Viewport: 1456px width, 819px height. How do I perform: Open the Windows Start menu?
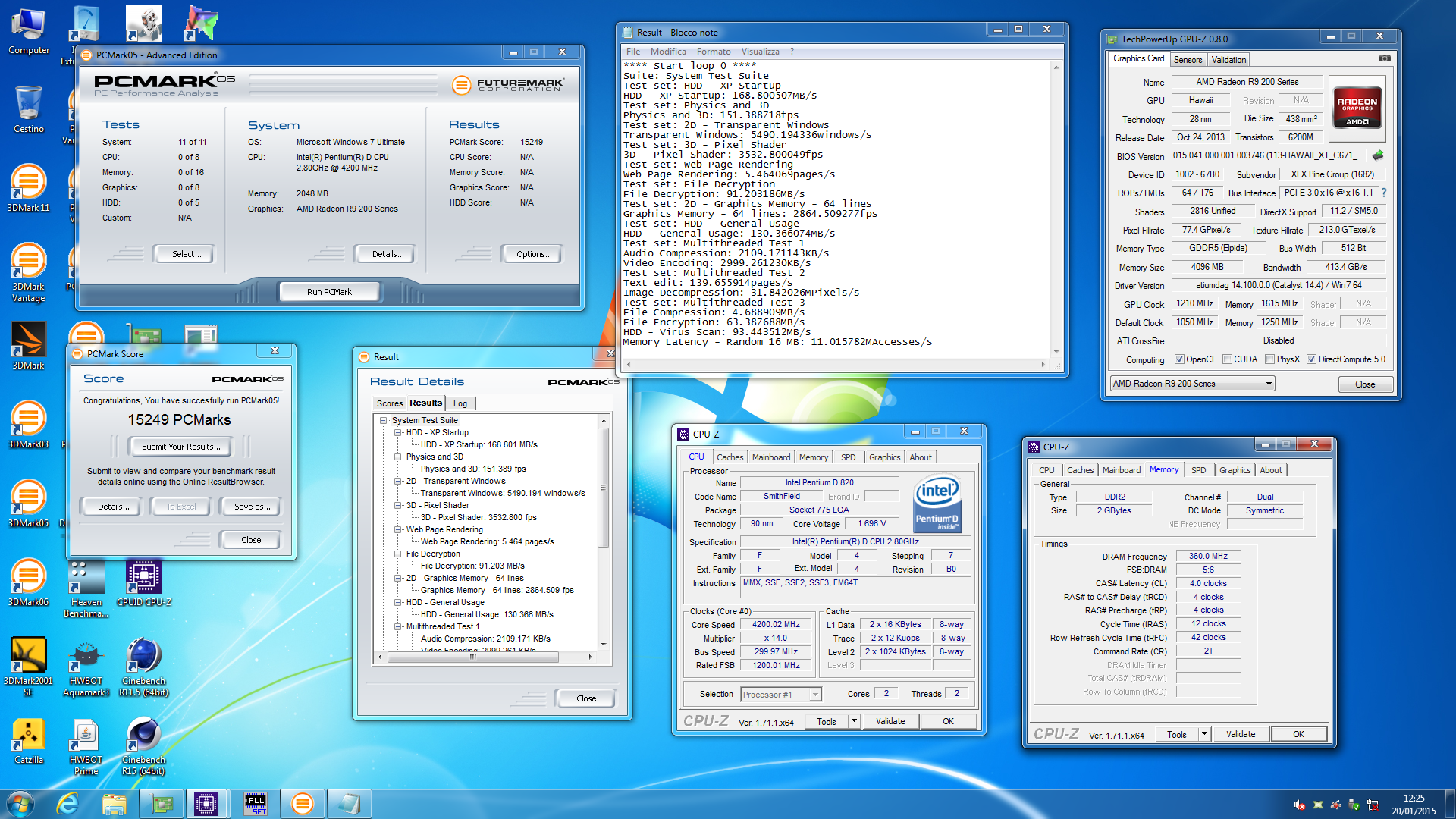[x=20, y=803]
